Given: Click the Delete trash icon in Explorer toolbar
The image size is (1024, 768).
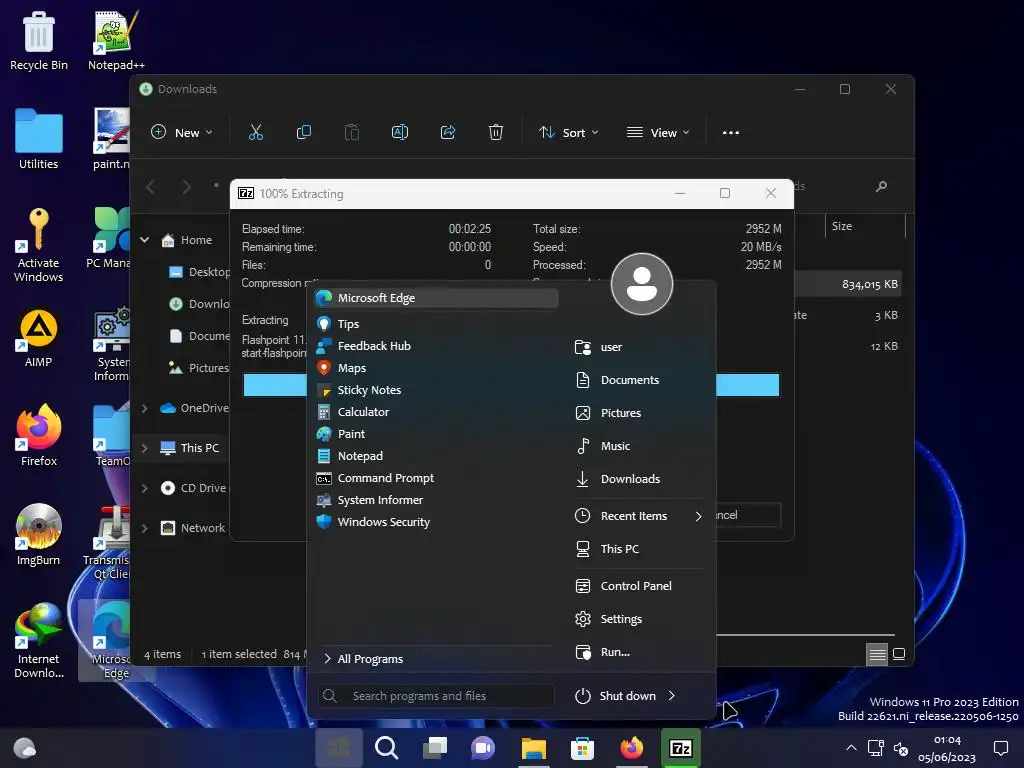Looking at the screenshot, I should coord(496,133).
